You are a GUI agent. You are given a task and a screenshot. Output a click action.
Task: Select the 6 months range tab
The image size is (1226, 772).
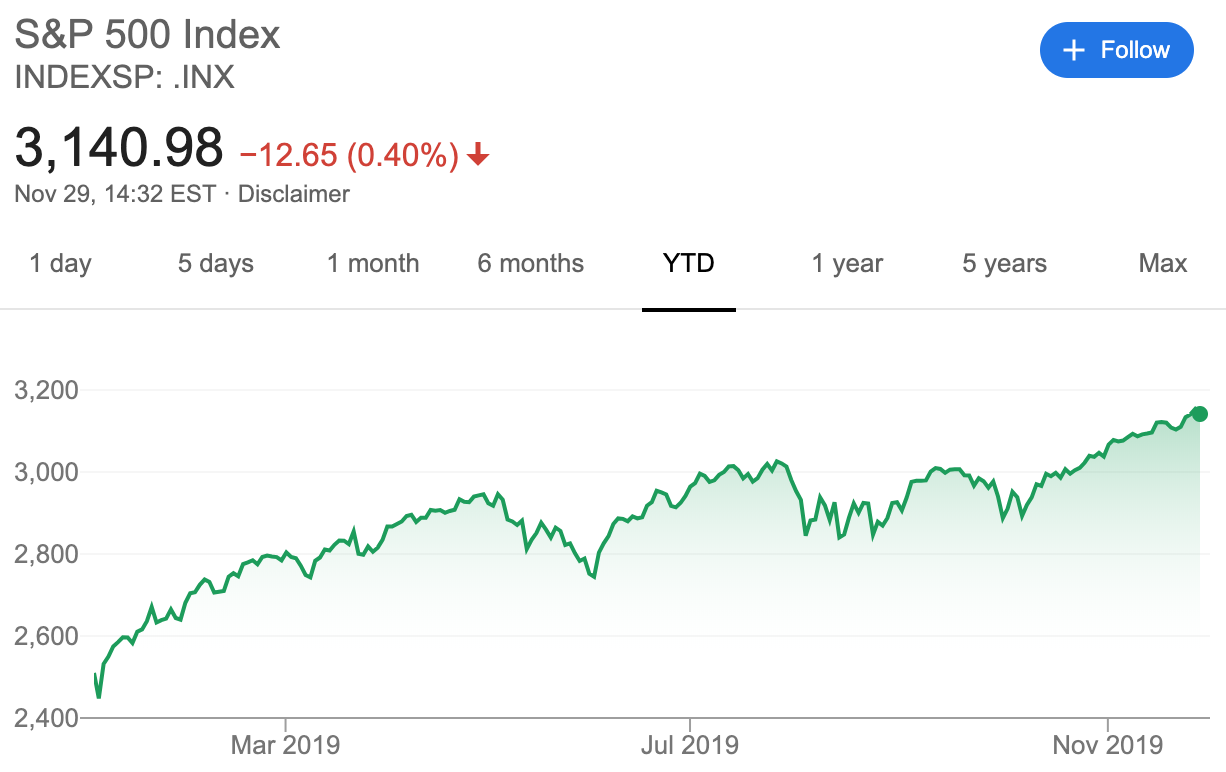tap(531, 264)
